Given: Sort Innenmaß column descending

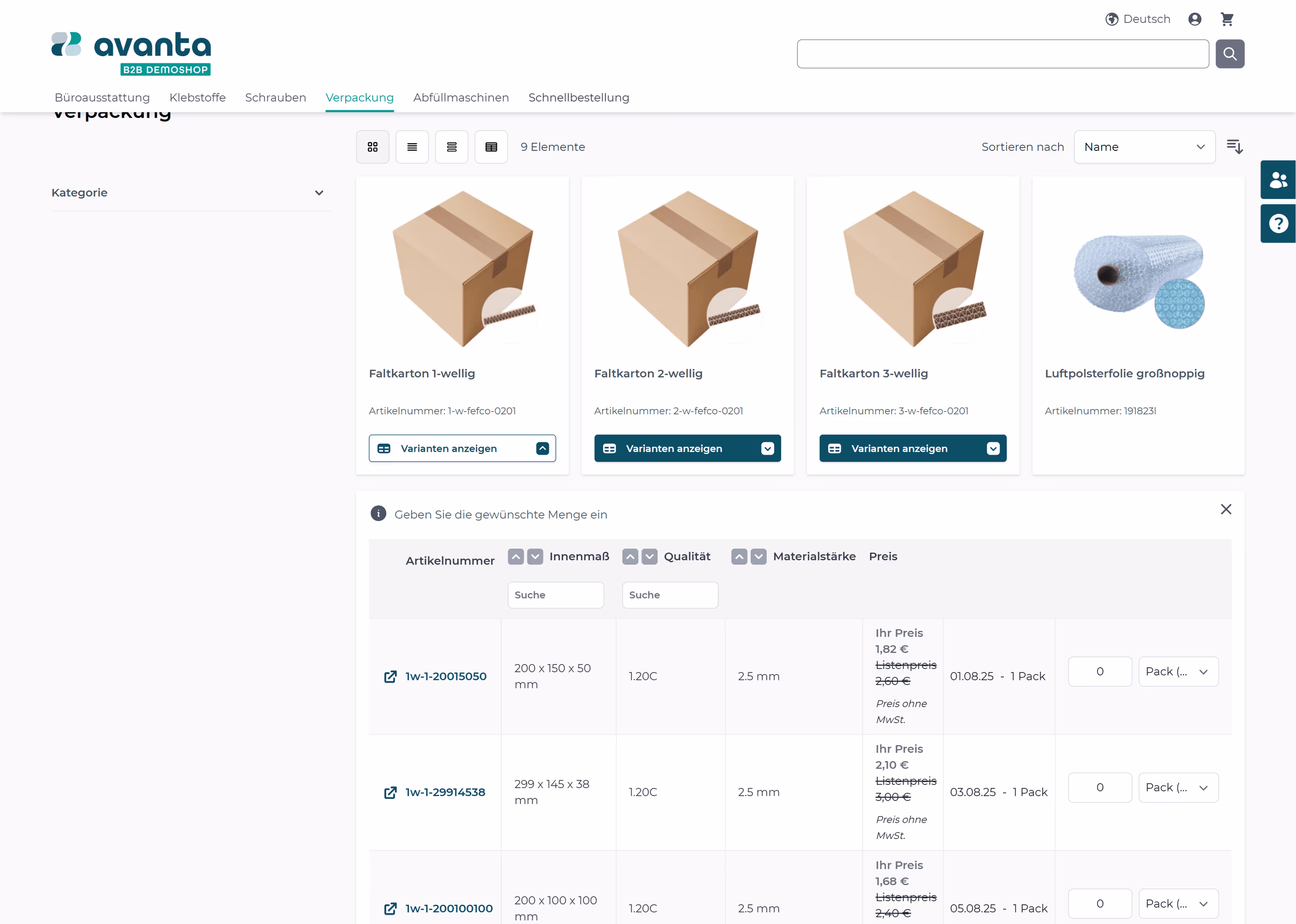Looking at the screenshot, I should (x=535, y=556).
